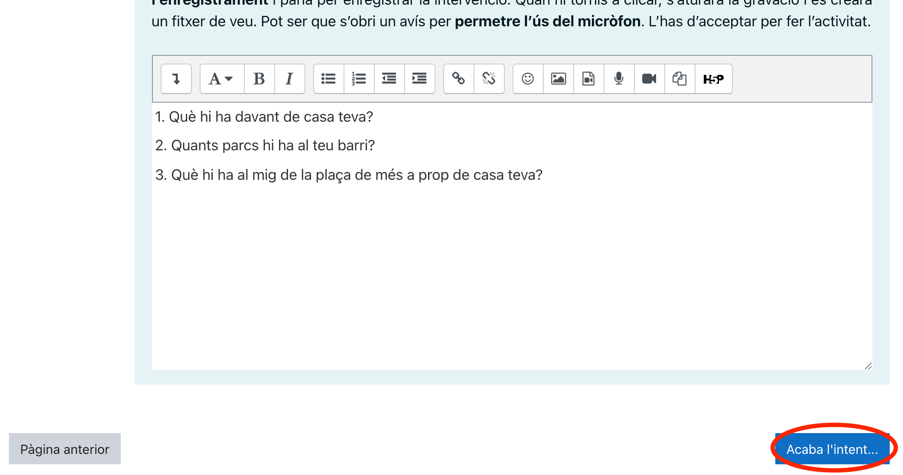Screen dimensions: 903x475
Task: Open manage files icon
Action: tap(679, 79)
